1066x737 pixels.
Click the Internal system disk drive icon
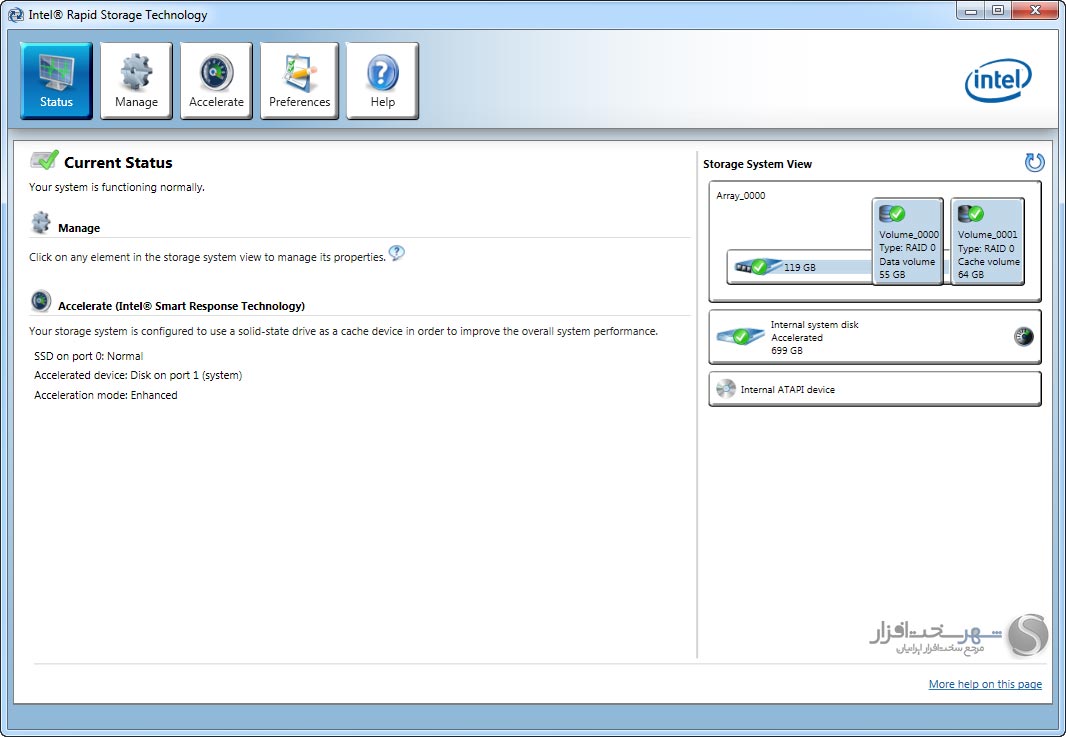[740, 337]
